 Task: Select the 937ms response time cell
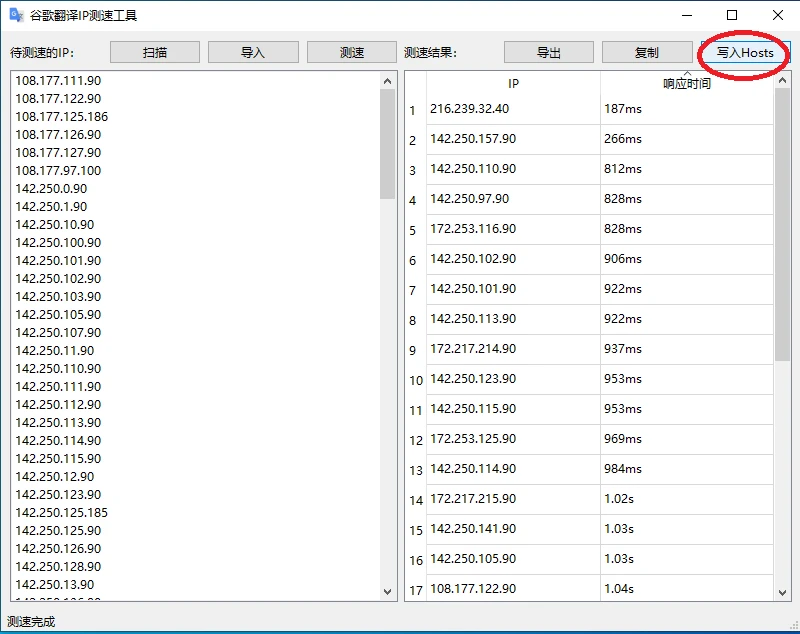point(687,349)
